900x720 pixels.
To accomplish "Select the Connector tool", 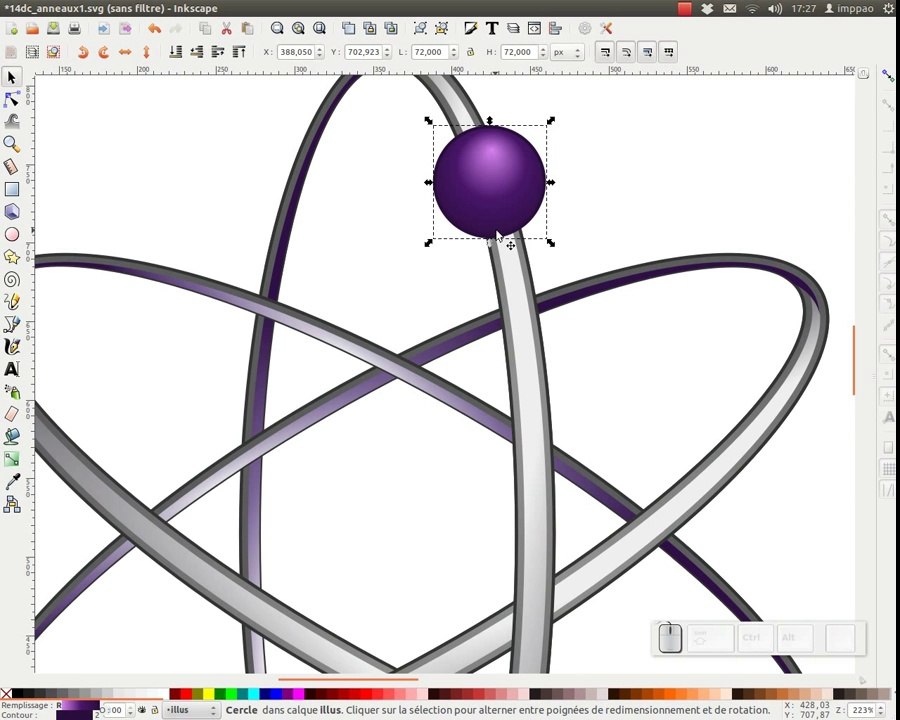I will click(11, 504).
